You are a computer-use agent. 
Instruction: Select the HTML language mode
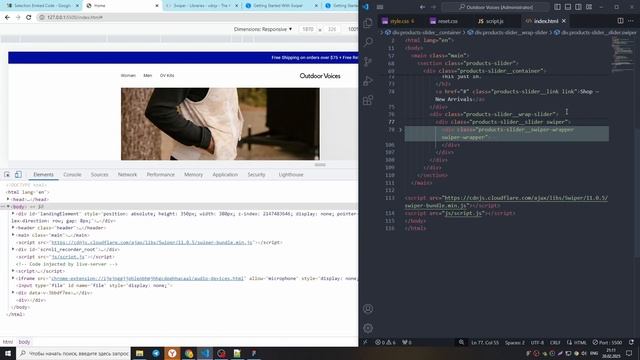[x=577, y=342]
